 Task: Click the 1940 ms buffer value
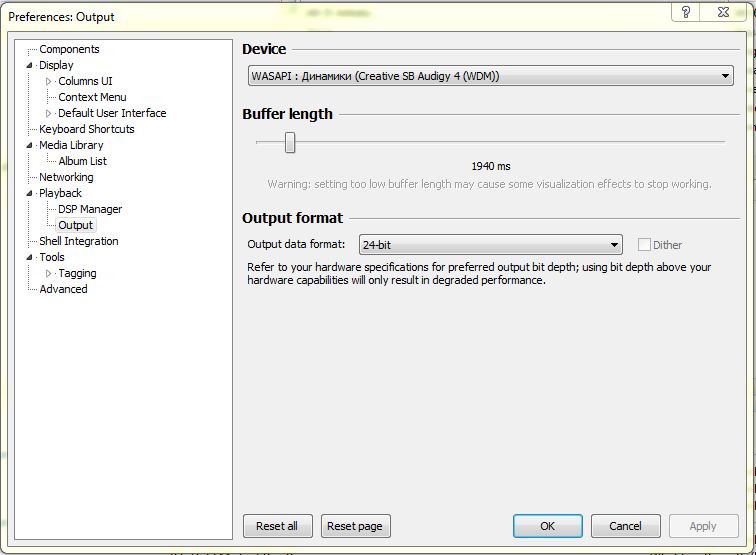(491, 166)
